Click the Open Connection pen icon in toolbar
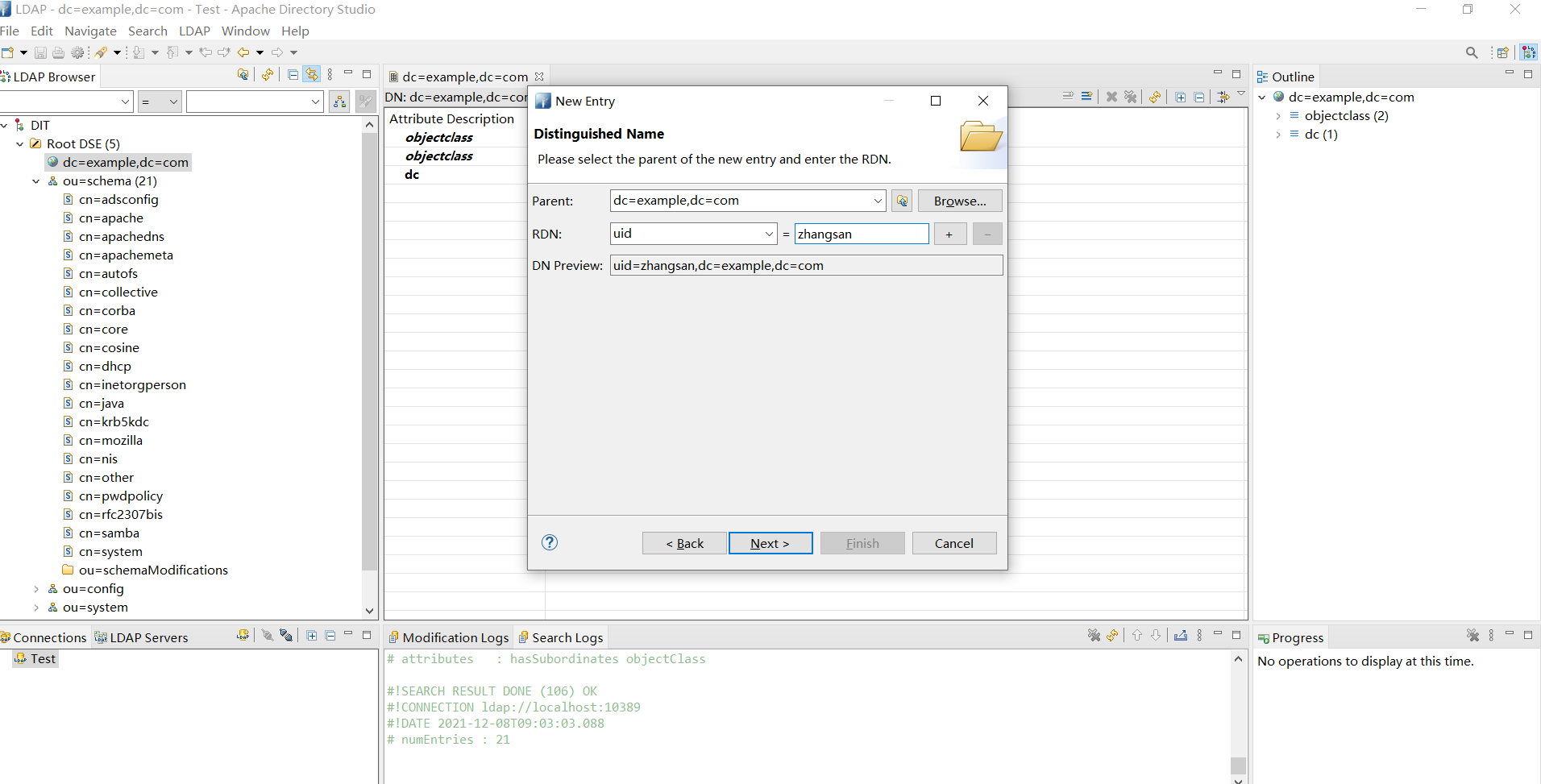 tap(101, 52)
